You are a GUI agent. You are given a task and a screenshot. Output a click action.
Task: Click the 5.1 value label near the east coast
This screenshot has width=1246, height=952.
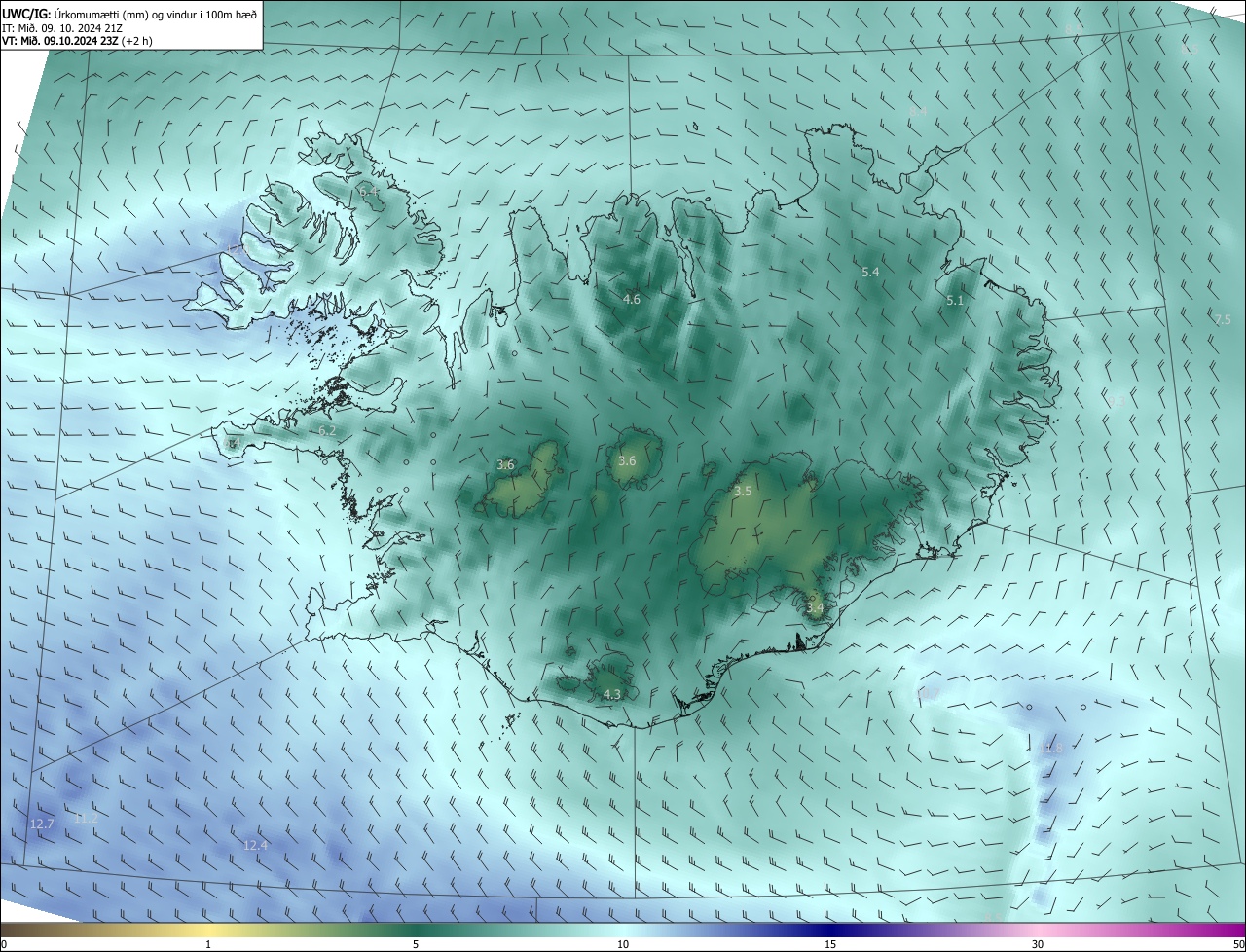955,301
